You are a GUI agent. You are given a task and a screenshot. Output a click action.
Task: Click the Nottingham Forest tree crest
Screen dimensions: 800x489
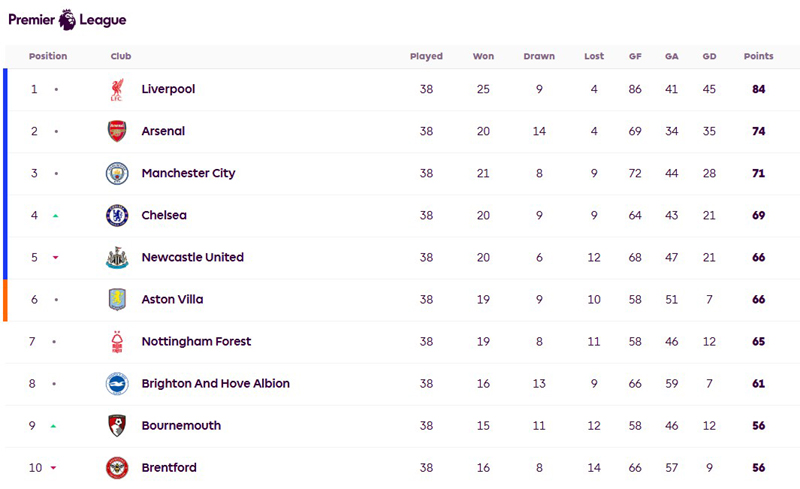(117, 342)
